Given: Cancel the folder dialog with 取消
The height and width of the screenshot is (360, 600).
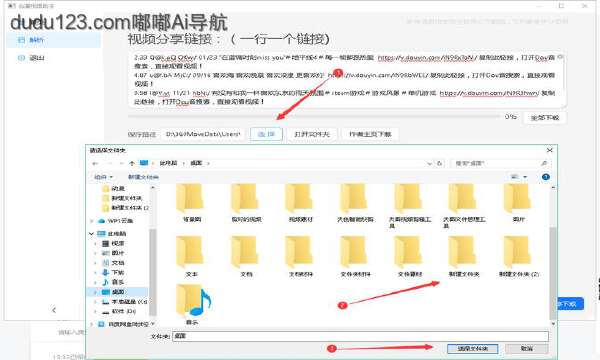Looking at the screenshot, I should [x=527, y=349].
